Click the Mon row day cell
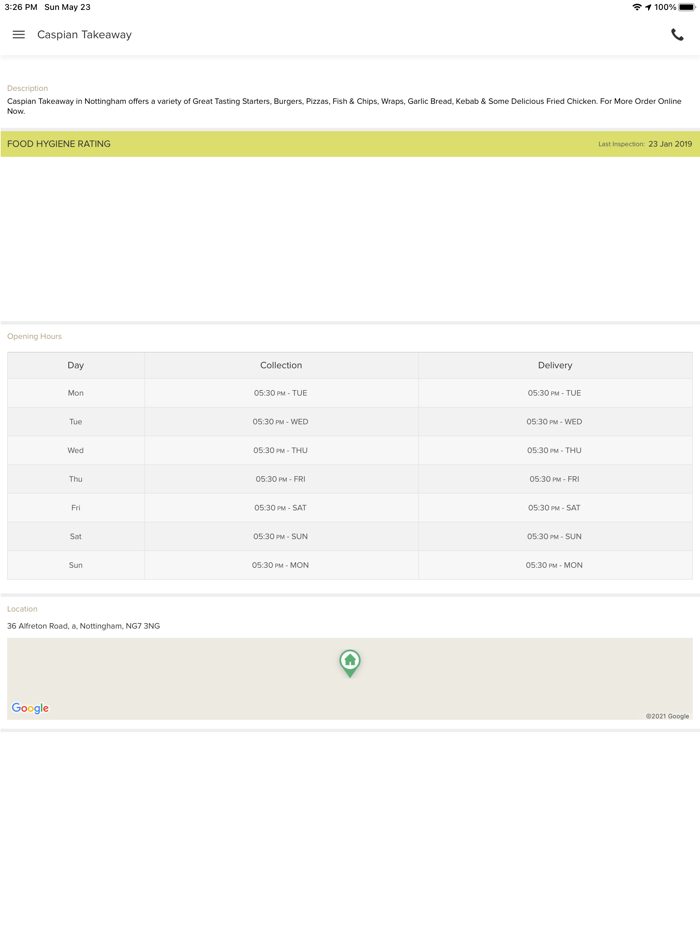 (76, 393)
